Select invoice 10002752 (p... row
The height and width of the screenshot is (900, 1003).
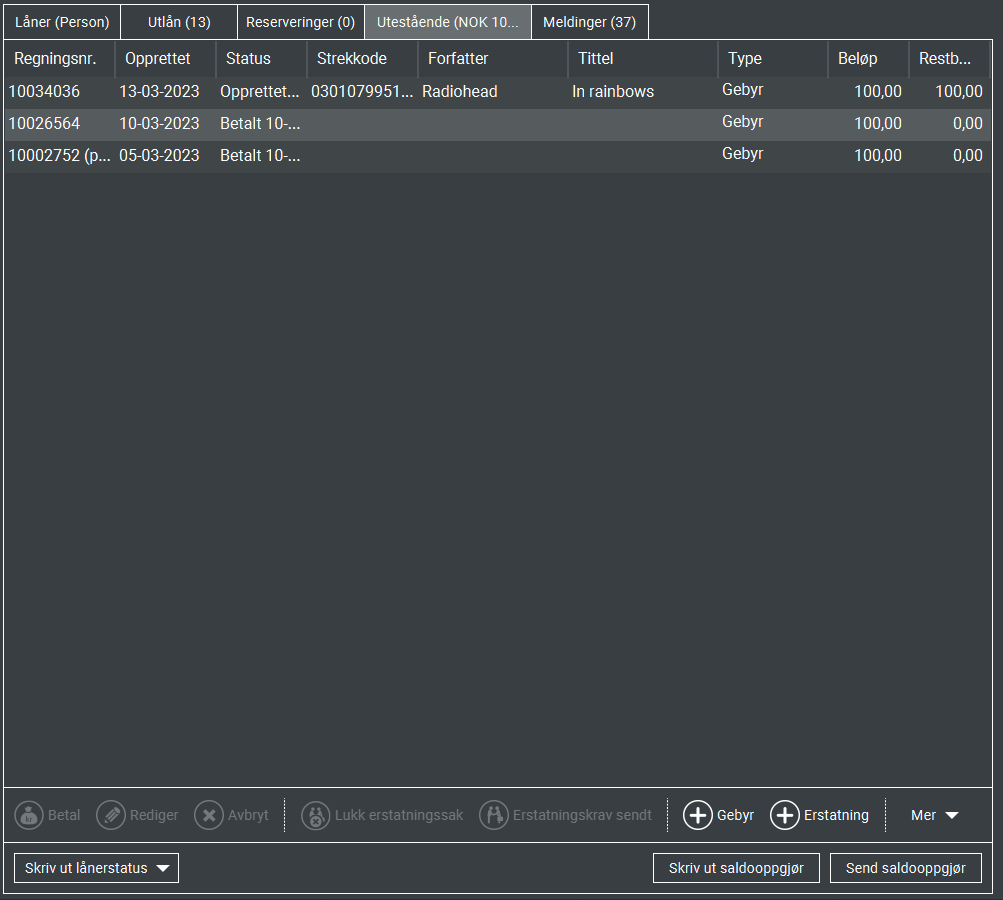[x=498, y=155]
